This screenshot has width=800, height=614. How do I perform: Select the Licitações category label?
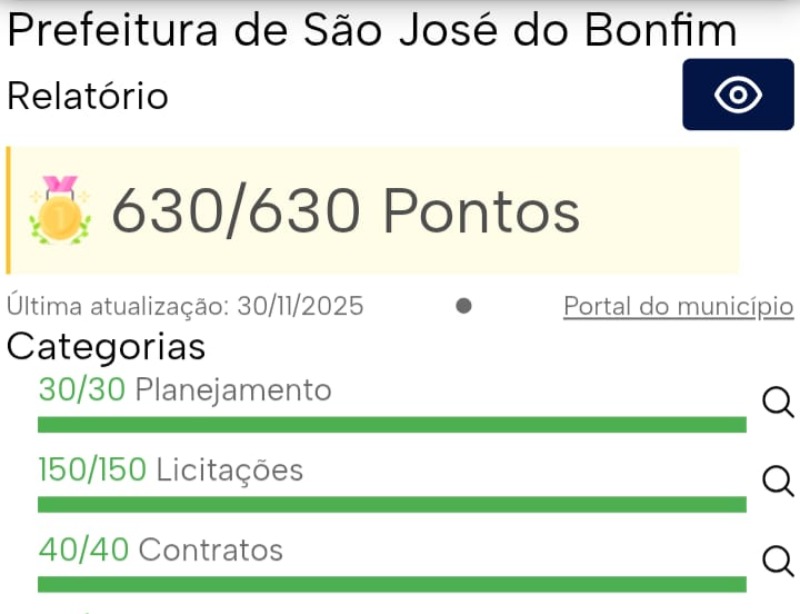pos(230,470)
